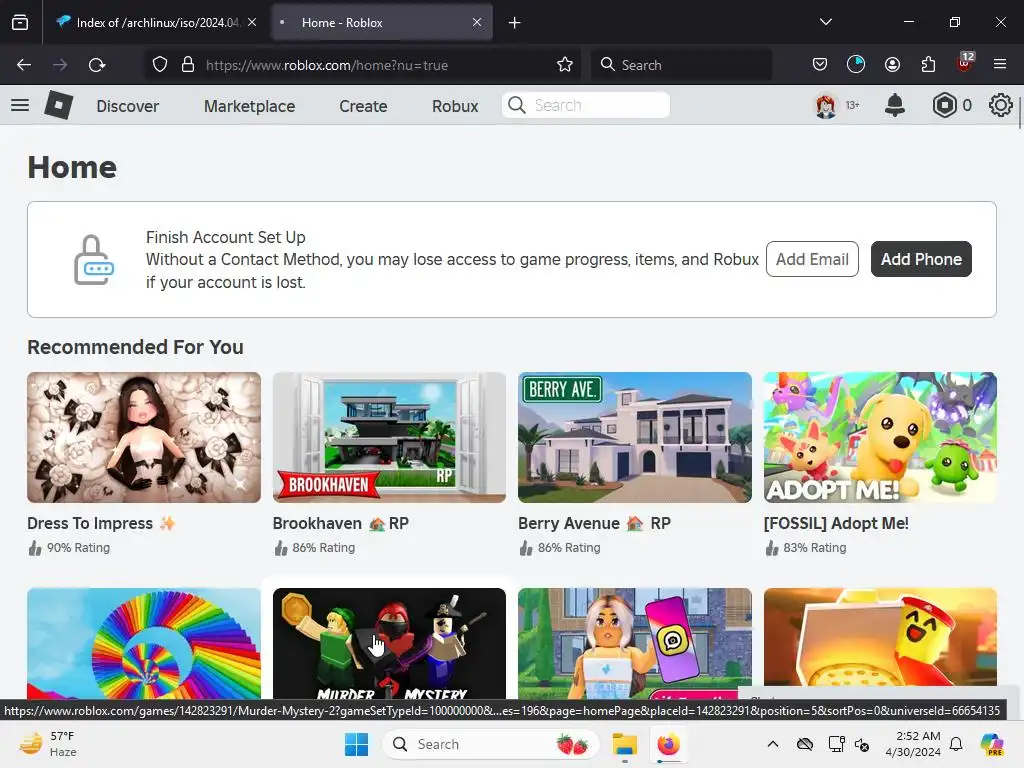The height and width of the screenshot is (768, 1024).
Task: Click the 90% Rating text
Action: pos(78,548)
